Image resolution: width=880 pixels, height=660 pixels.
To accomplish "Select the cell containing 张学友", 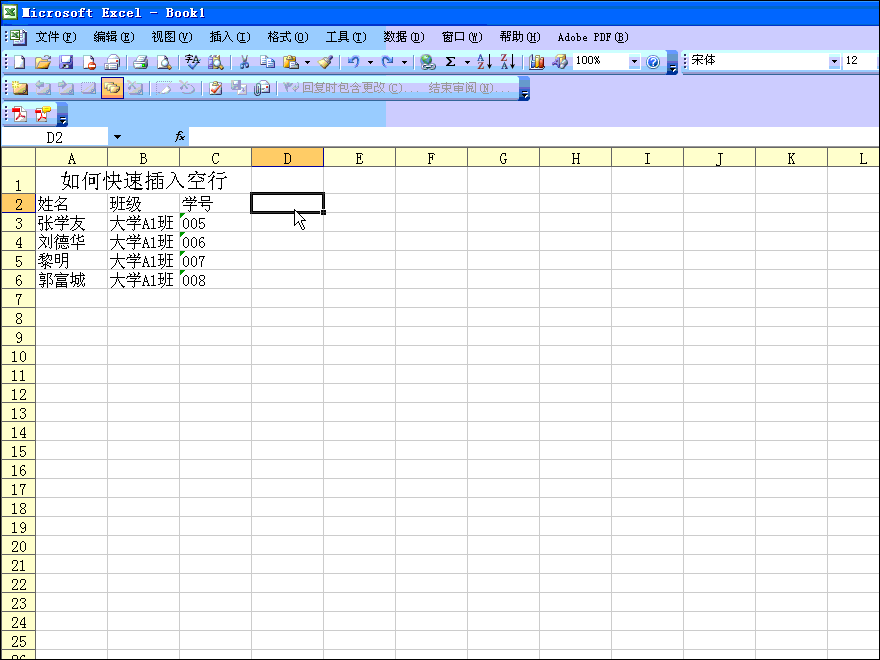I will pos(70,223).
